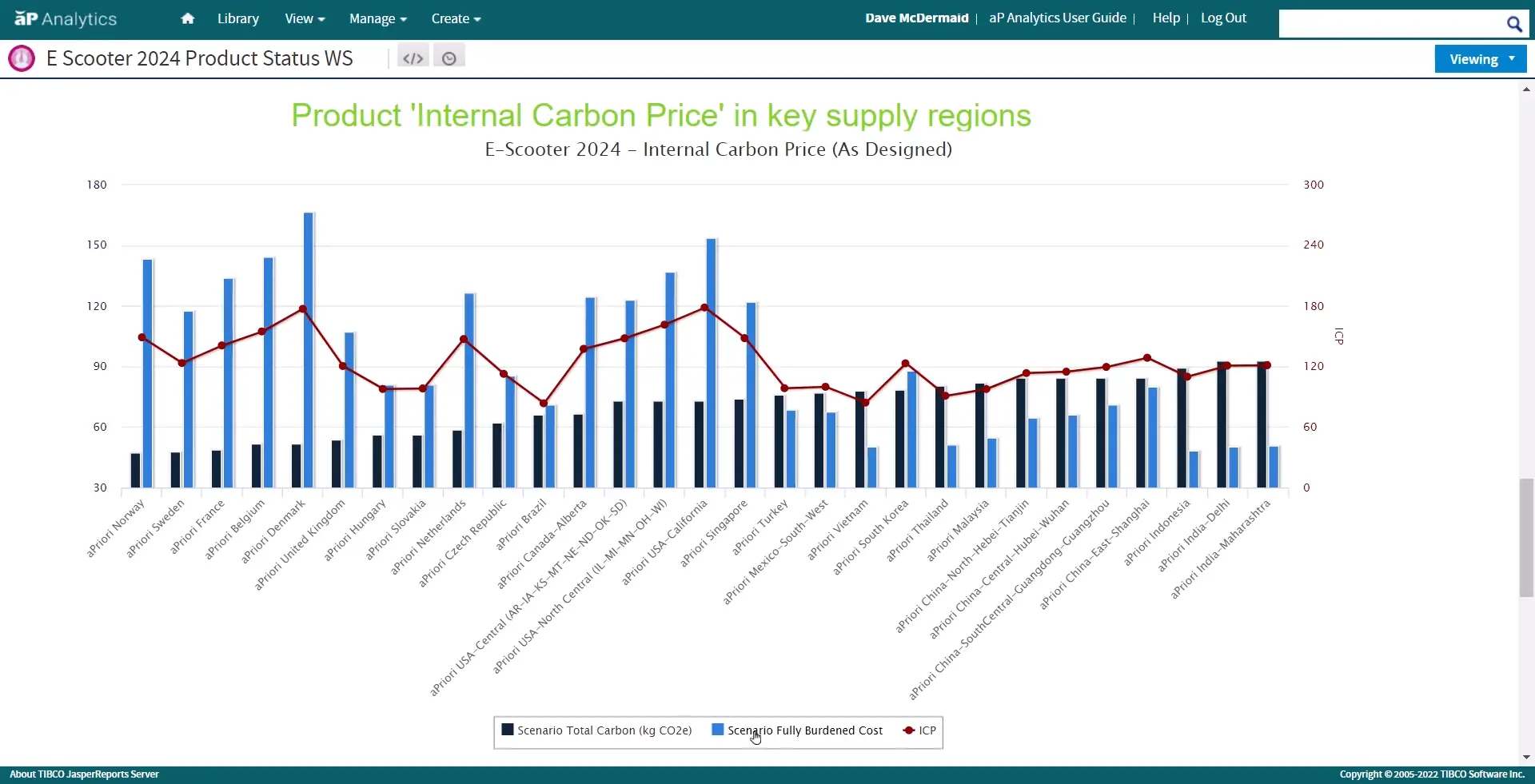
Task: Click the aP Analytics logo
Action: pyautogui.click(x=66, y=19)
